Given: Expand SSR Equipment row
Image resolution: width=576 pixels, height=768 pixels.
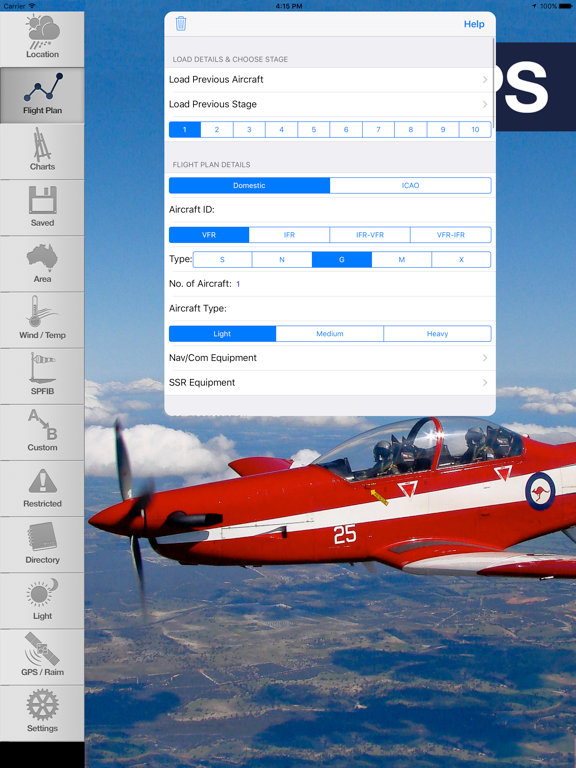Looking at the screenshot, I should (x=330, y=383).
